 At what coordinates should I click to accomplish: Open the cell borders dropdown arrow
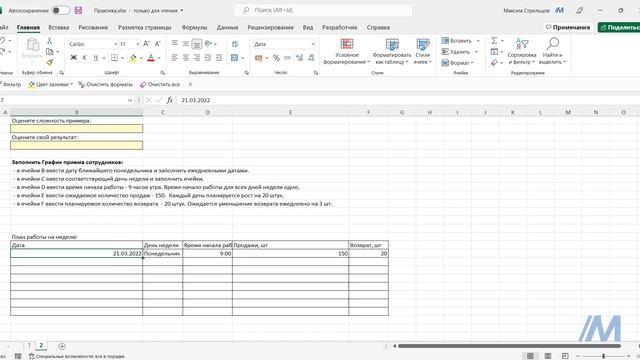pyautogui.click(x=122, y=58)
